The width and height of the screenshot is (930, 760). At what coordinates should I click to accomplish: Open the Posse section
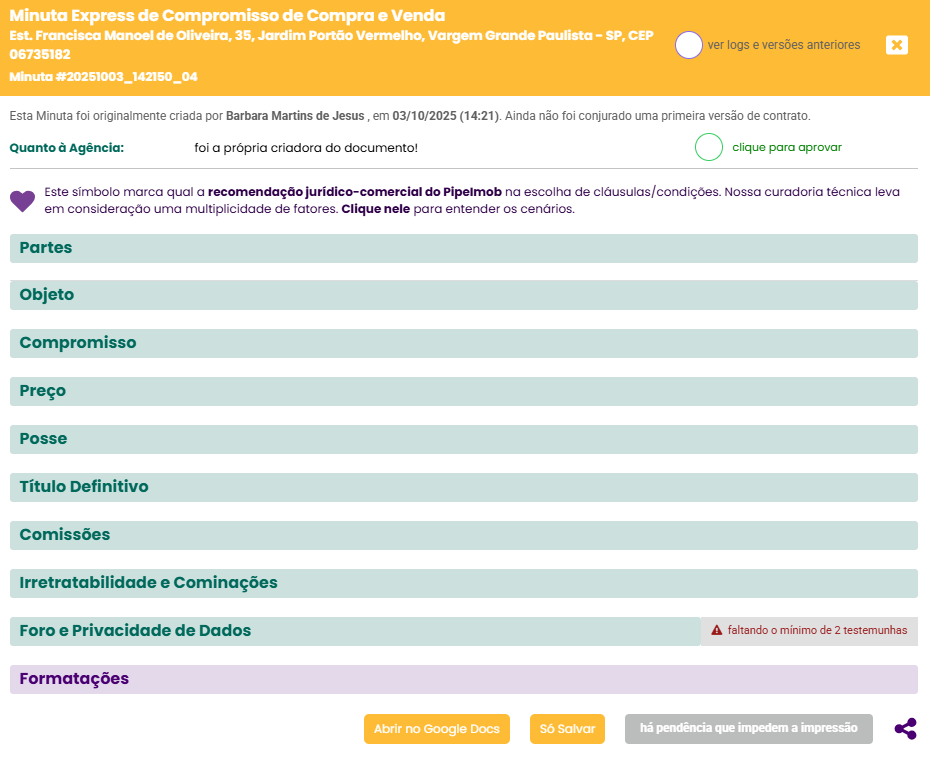point(463,439)
